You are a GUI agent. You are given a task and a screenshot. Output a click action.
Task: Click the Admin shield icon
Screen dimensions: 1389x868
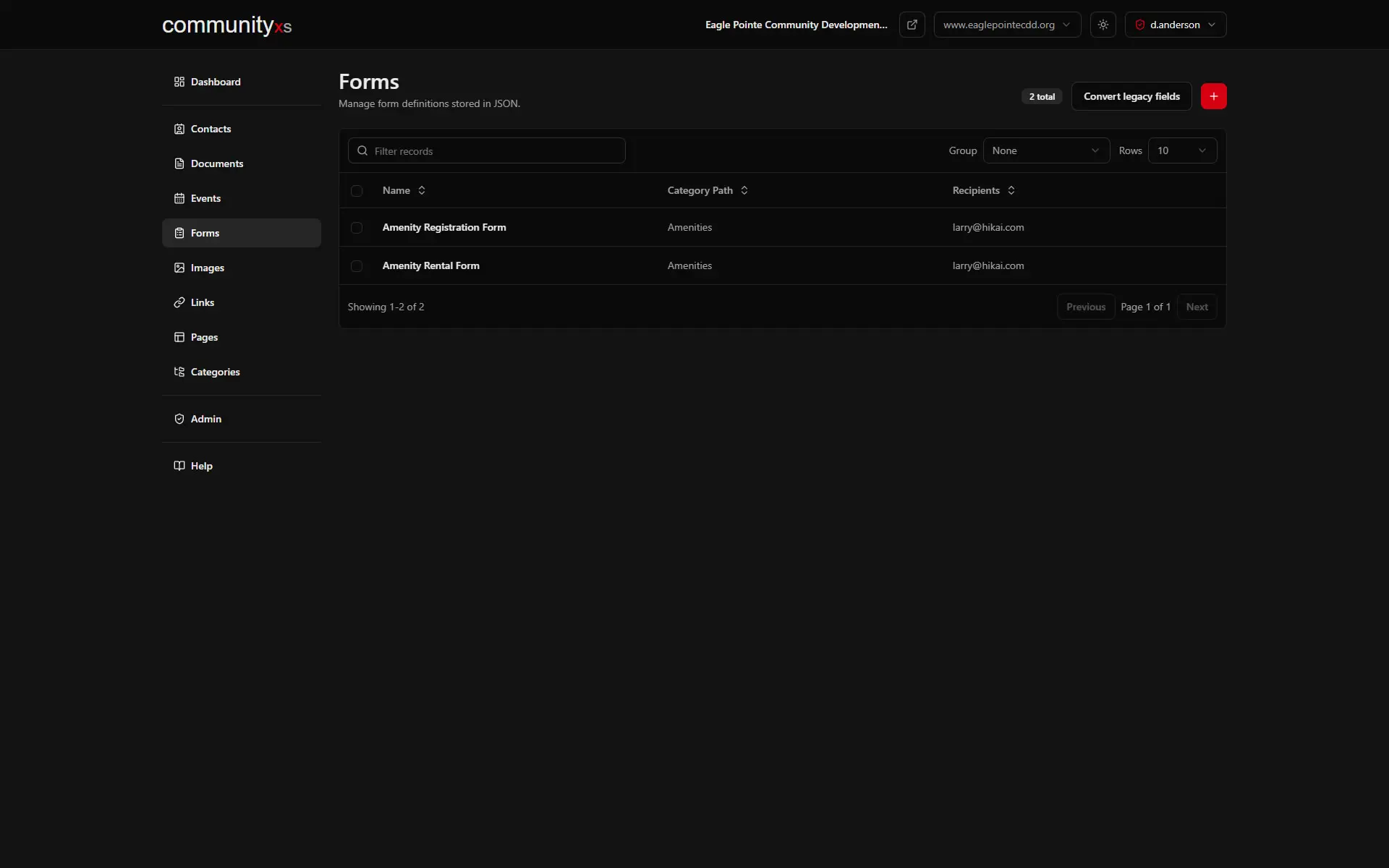coord(179,419)
